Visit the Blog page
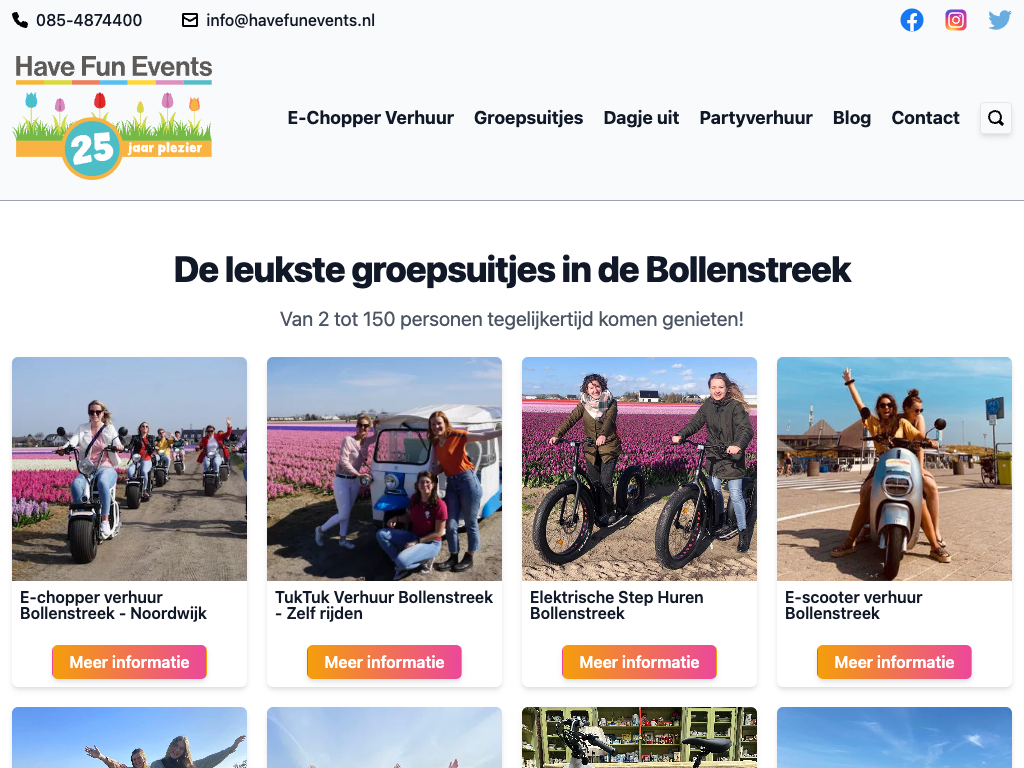 pyautogui.click(x=852, y=118)
